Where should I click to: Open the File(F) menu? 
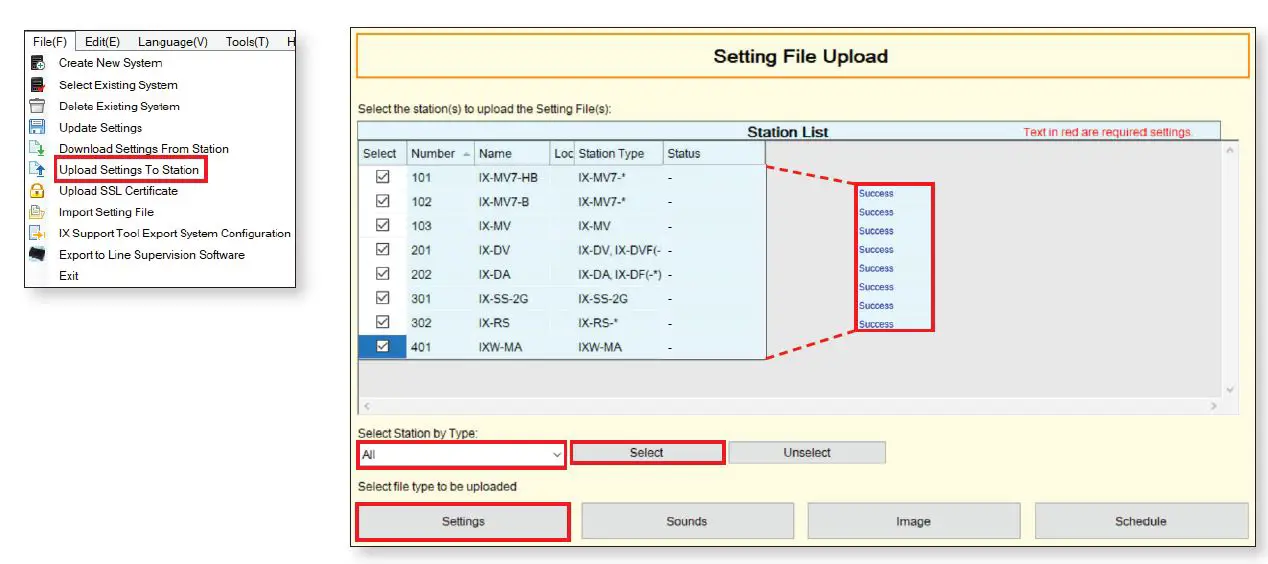(x=49, y=42)
